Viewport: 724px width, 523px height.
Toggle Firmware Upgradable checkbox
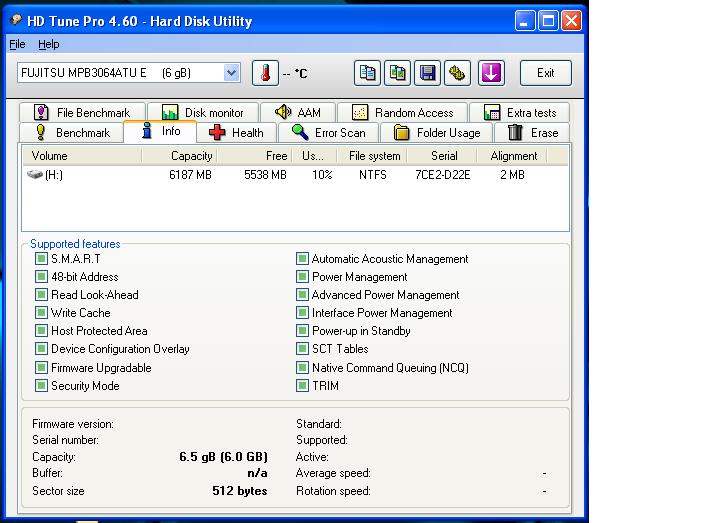pyautogui.click(x=41, y=367)
